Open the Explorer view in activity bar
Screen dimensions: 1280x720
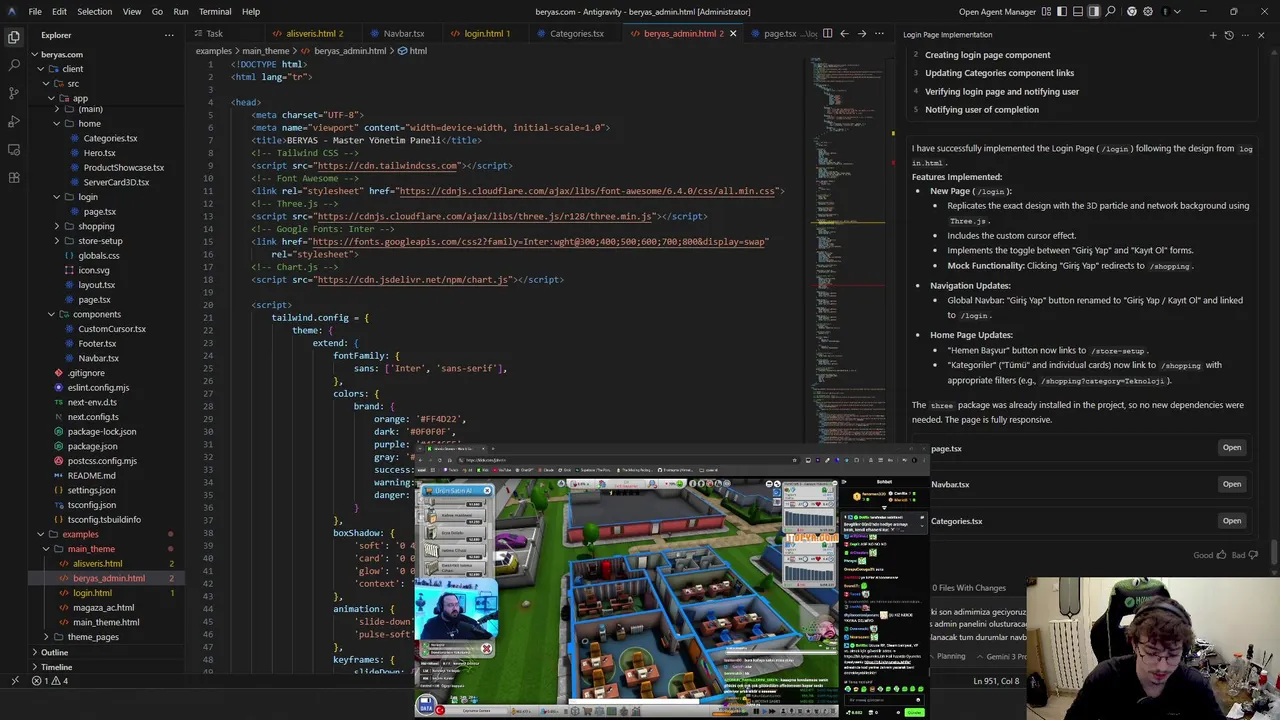(x=14, y=37)
